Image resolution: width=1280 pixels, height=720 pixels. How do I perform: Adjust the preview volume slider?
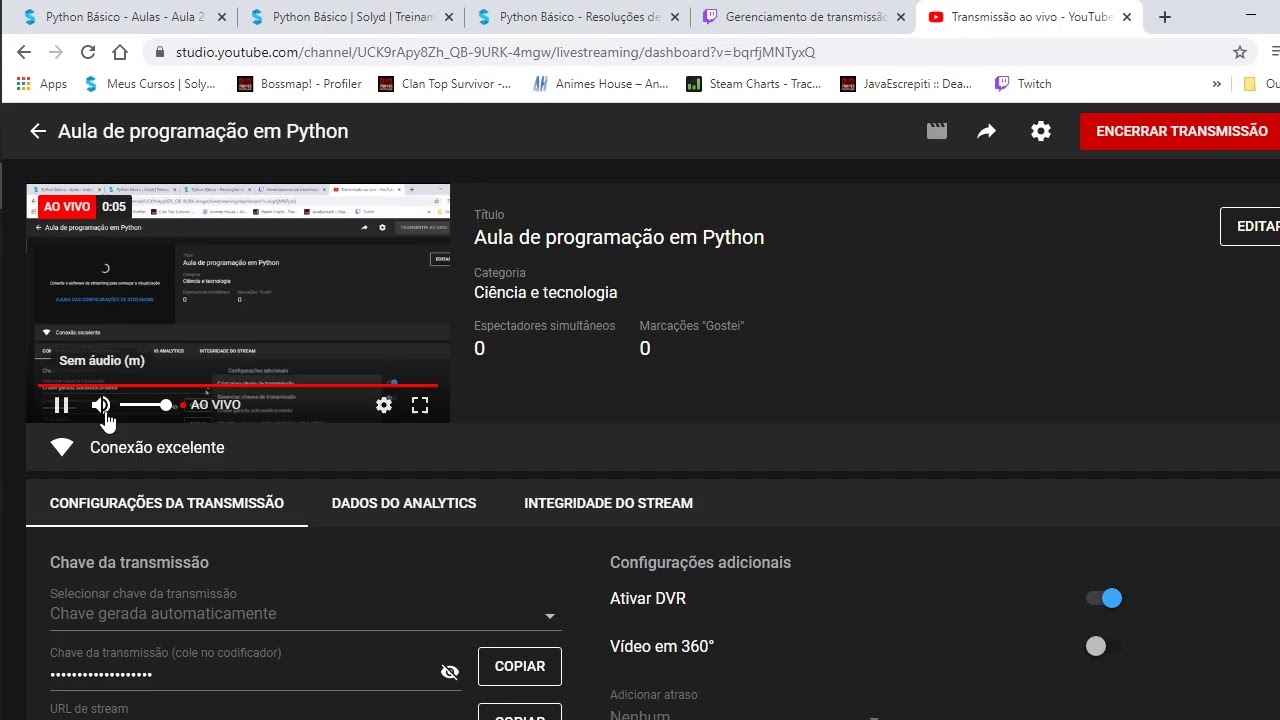[x=146, y=405]
